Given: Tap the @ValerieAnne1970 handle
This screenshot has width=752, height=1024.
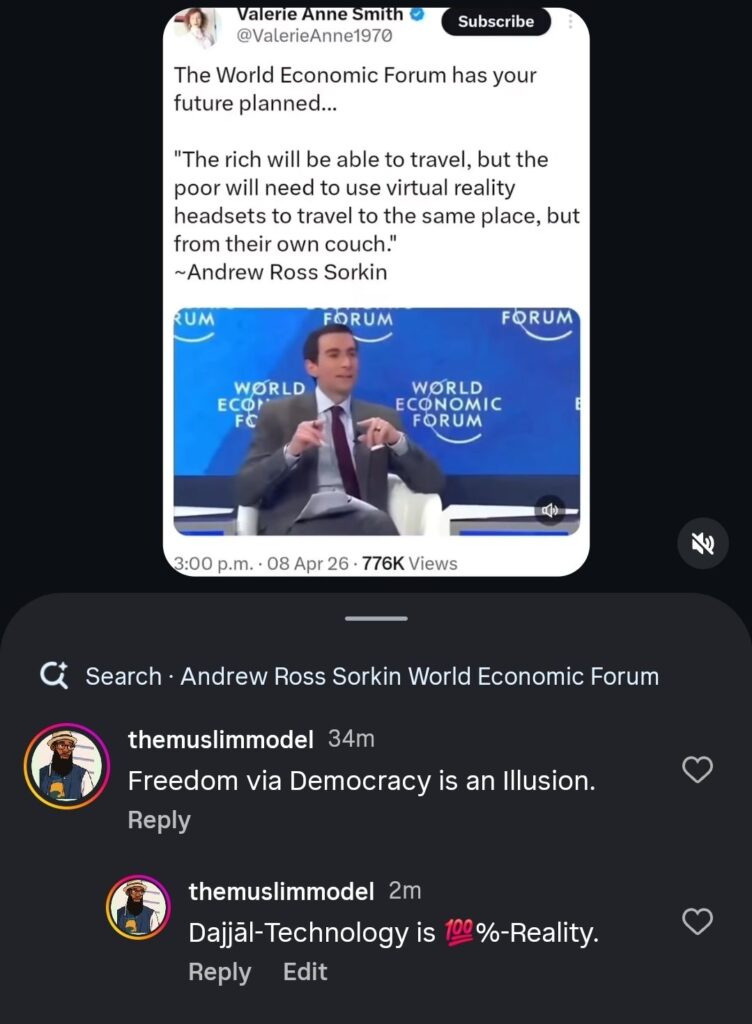Looking at the screenshot, I should [x=312, y=36].
